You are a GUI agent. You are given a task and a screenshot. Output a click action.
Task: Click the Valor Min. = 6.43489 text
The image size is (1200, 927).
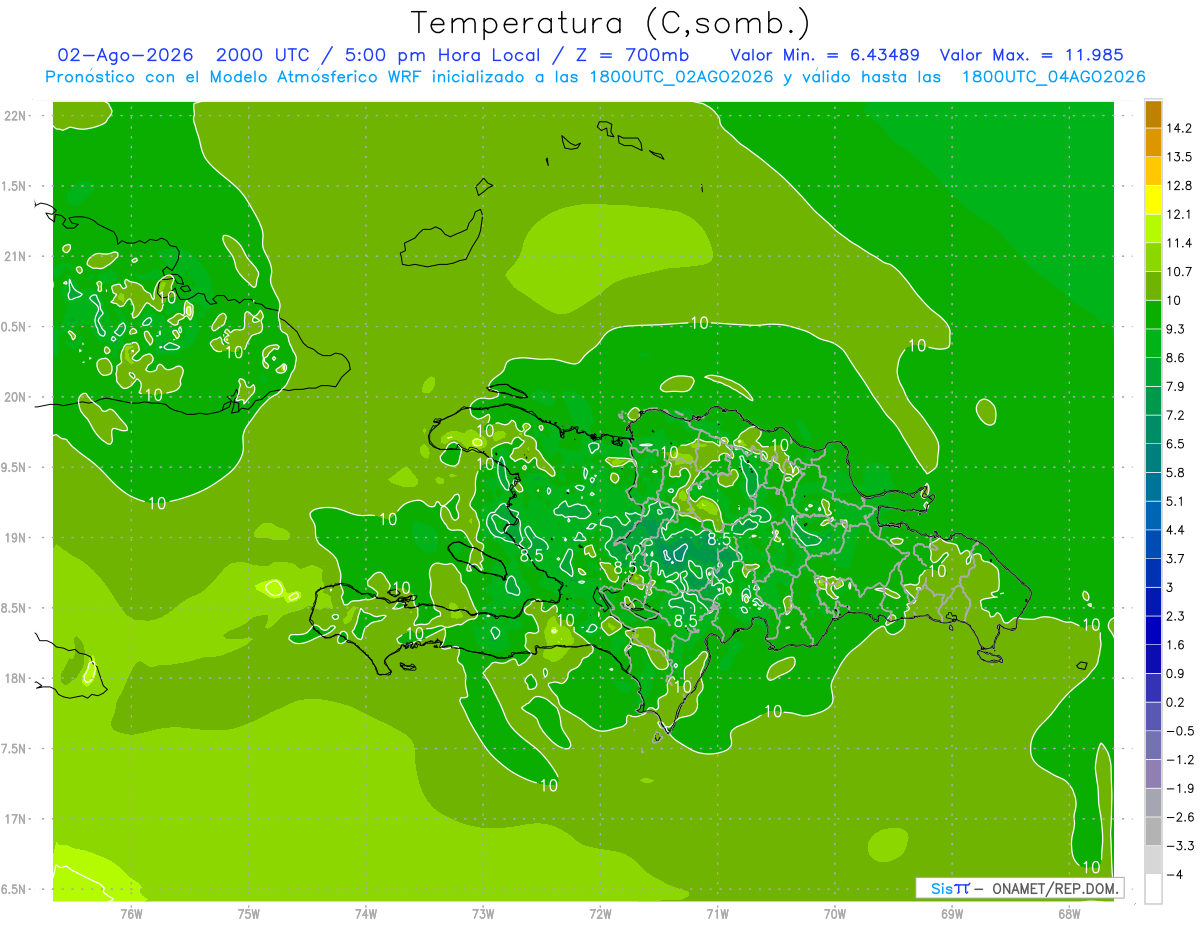pos(825,55)
